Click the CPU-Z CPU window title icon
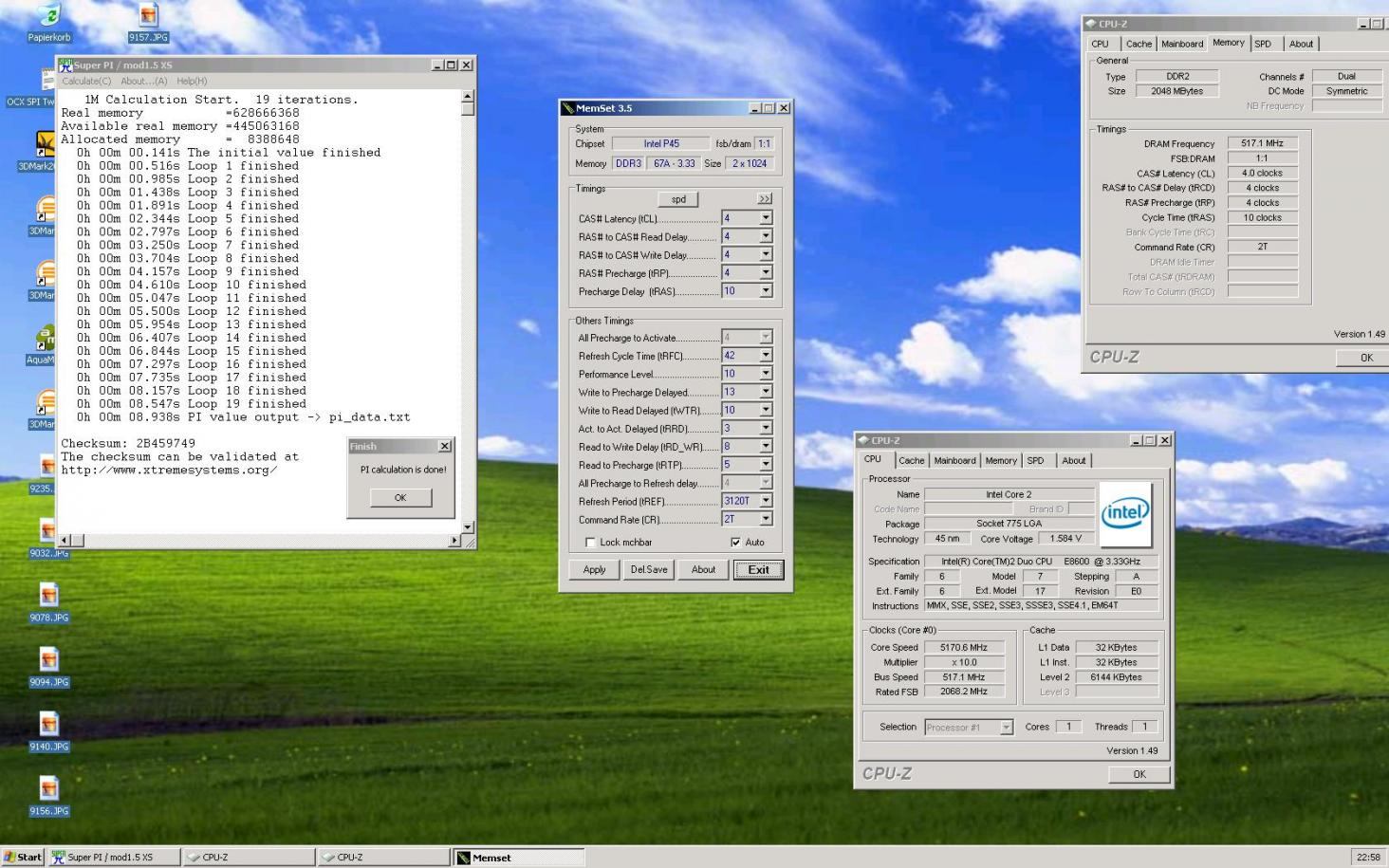1389x868 pixels. pos(863,440)
